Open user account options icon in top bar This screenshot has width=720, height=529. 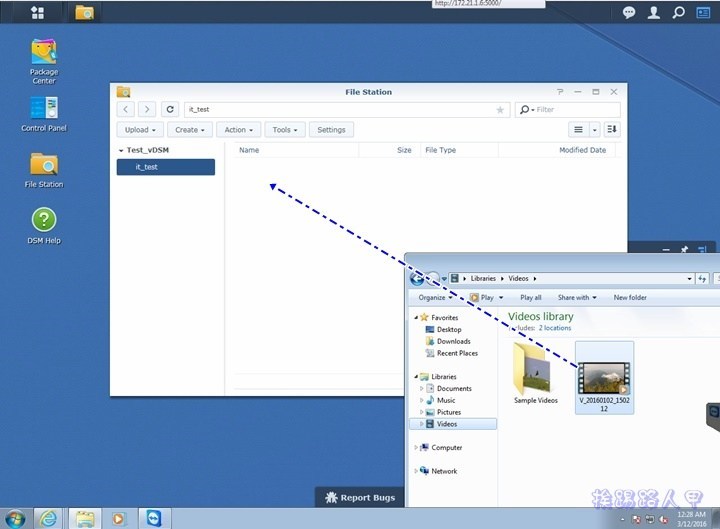(x=654, y=13)
